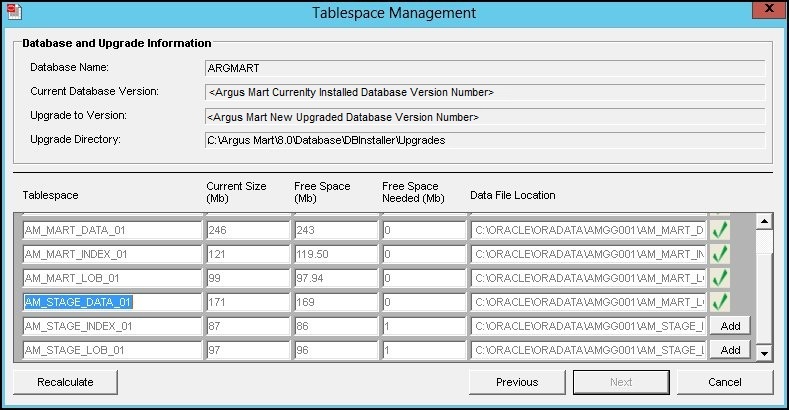Click free space needed for AM_STAGE_INDEX_01
Screen dimensions: 789x410
pyautogui.click(x=424, y=326)
